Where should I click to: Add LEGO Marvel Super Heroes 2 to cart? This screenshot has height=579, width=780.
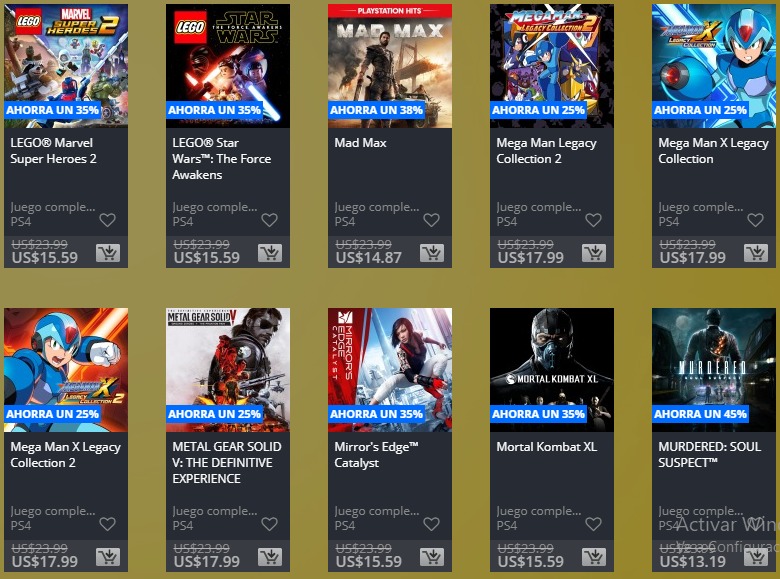point(108,253)
